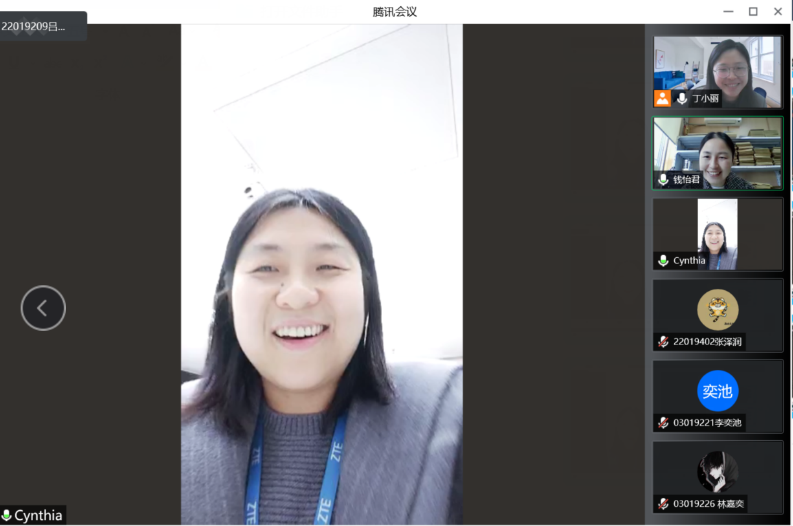
Task: Minimize the 腾讯会议 window
Action: click(x=729, y=12)
